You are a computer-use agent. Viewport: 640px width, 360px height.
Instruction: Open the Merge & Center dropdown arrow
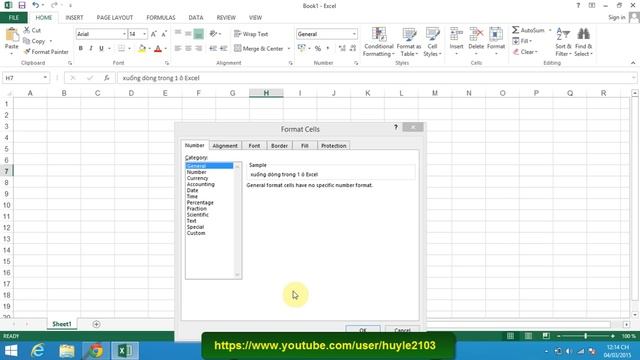point(289,49)
